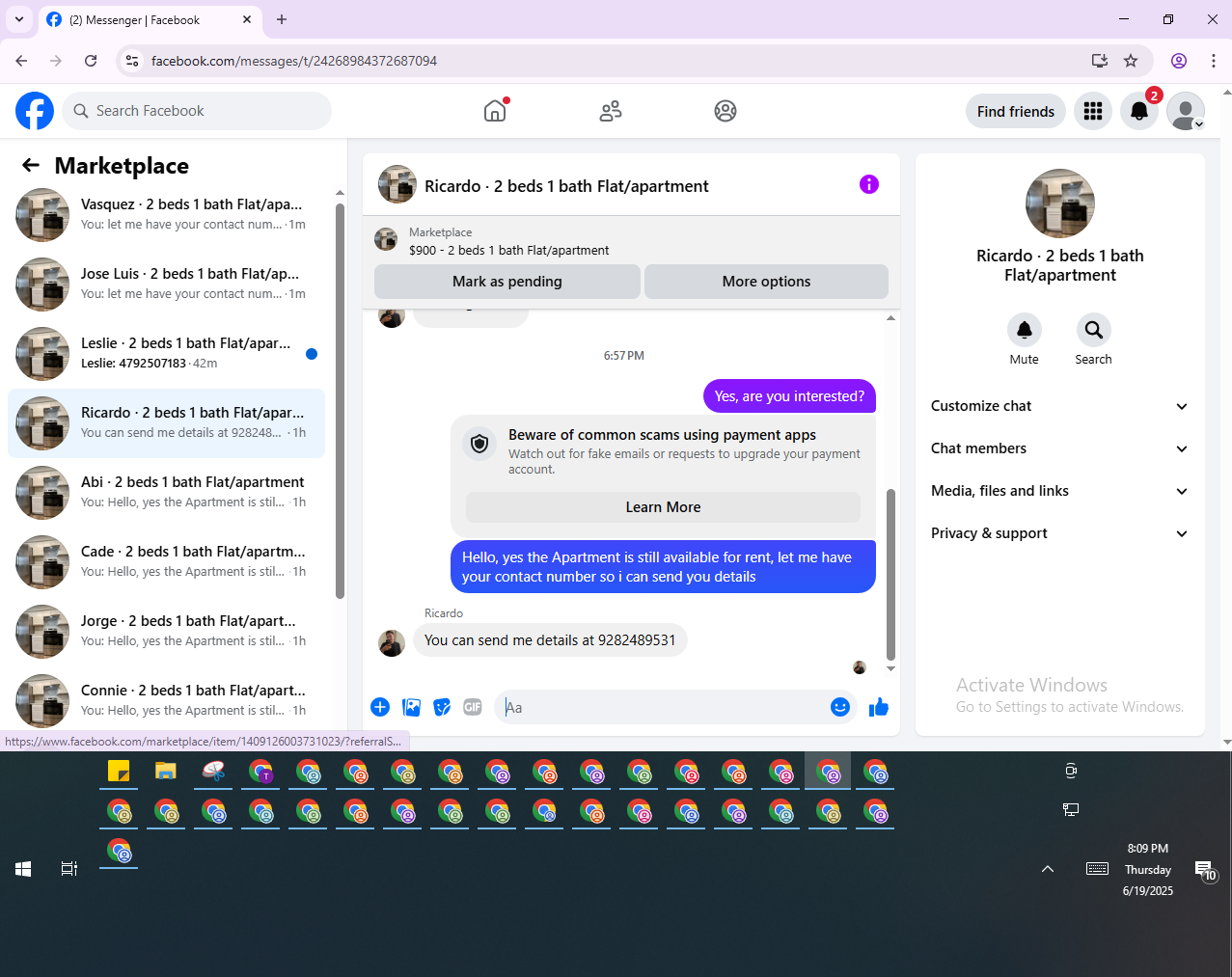Viewport: 1232px width, 977px height.
Task: Click the Search Facebook field
Action: coord(197,111)
